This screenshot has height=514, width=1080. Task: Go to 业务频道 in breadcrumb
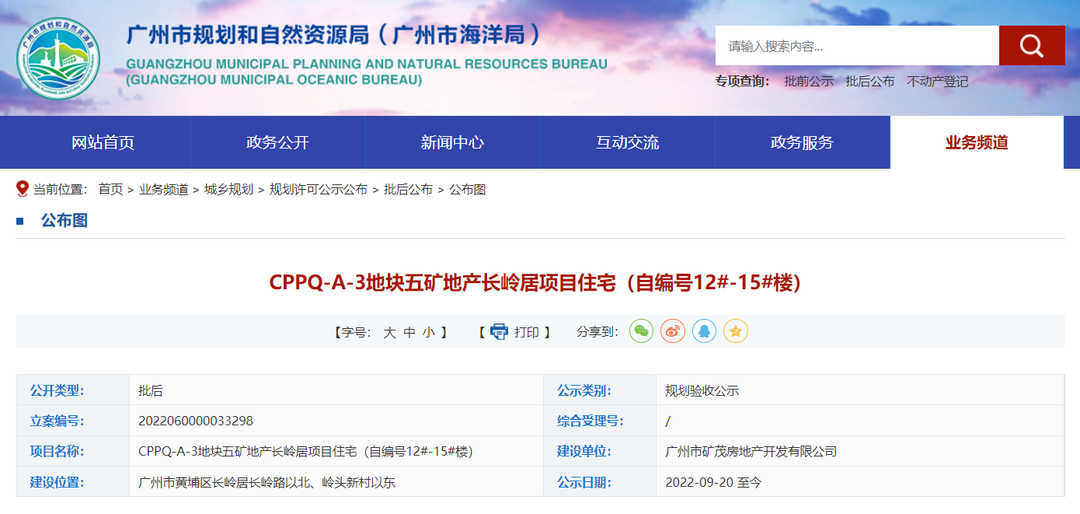[163, 189]
